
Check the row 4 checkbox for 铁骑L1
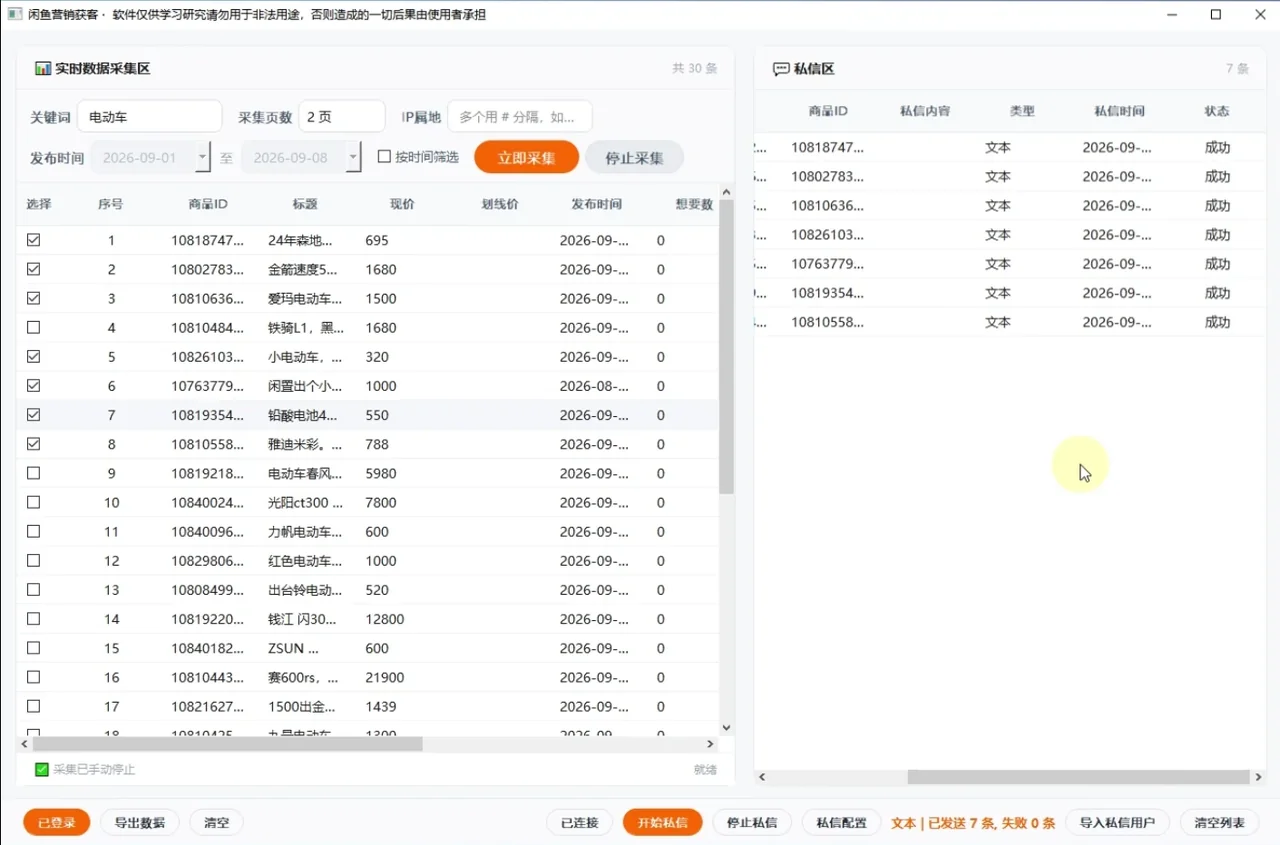[34, 327]
